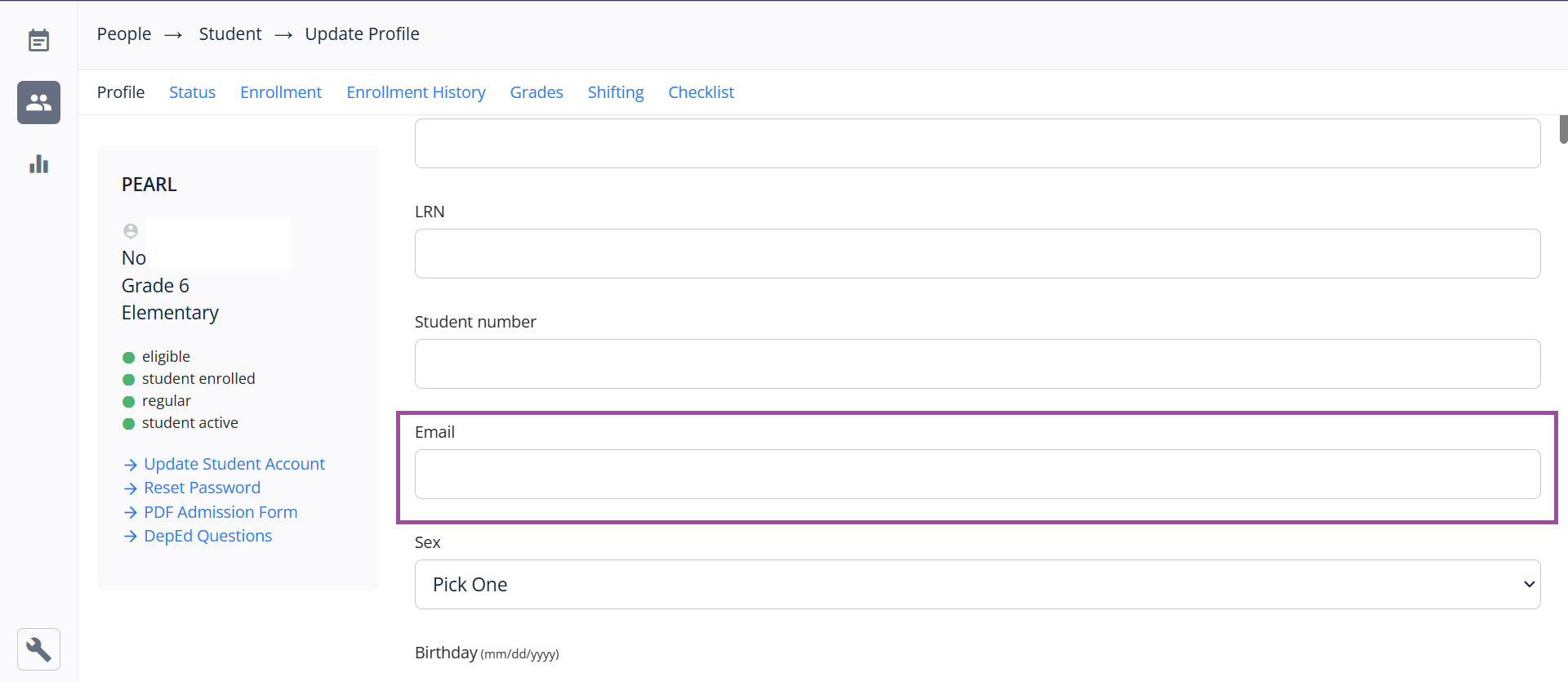
Task: Open the Checklist tab
Action: click(x=701, y=92)
